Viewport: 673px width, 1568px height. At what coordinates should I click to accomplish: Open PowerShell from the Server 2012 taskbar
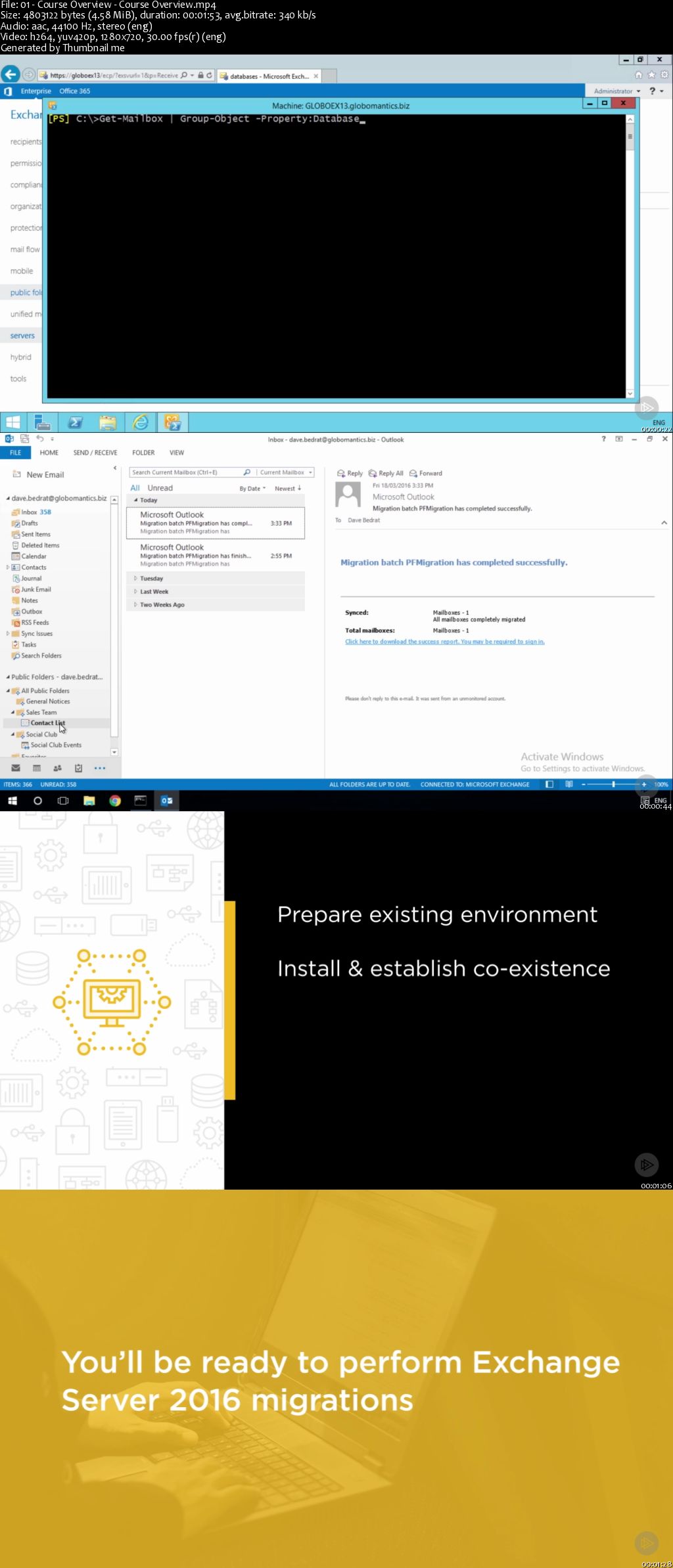[x=75, y=422]
